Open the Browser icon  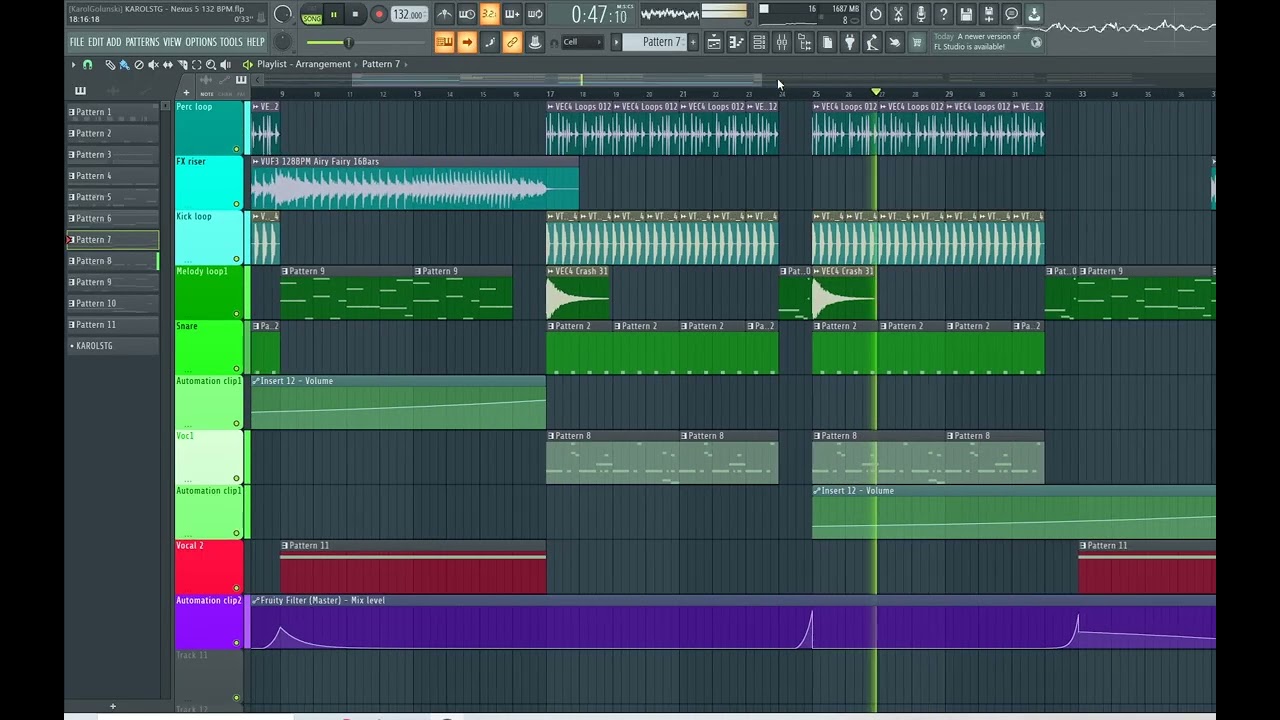tap(804, 42)
